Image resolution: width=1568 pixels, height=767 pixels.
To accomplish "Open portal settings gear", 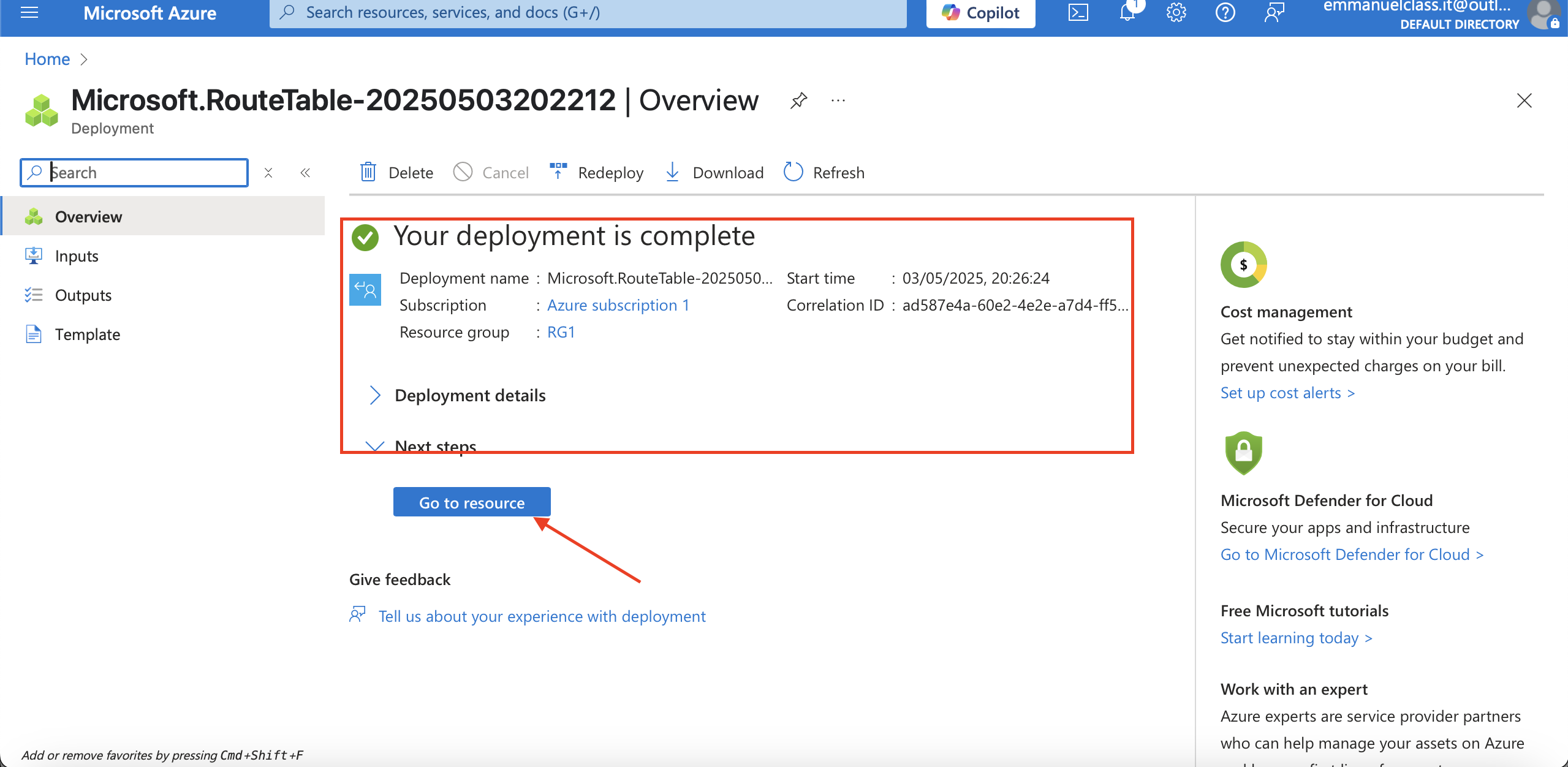I will (1176, 13).
